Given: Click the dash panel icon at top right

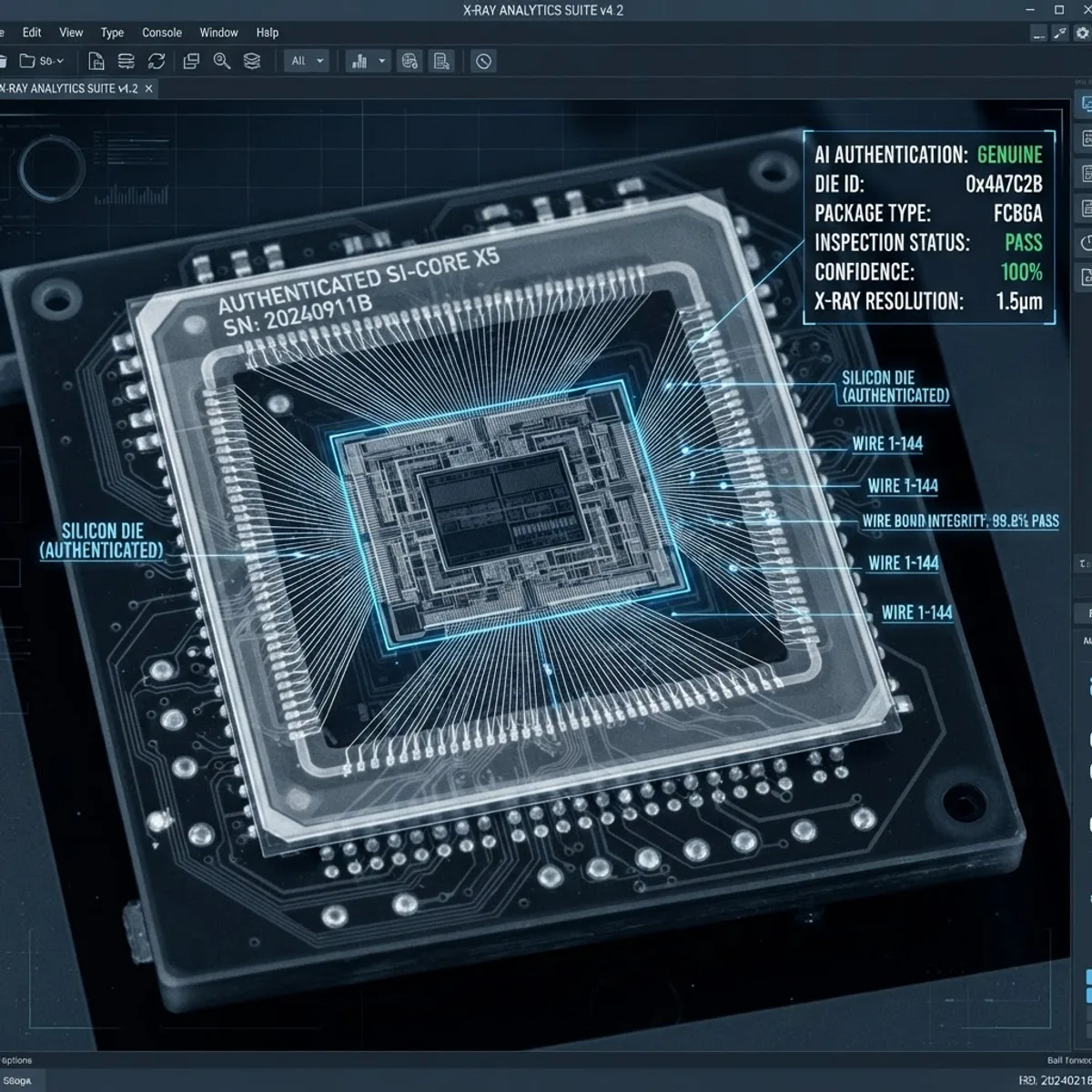Looking at the screenshot, I should pyautogui.click(x=1038, y=33).
